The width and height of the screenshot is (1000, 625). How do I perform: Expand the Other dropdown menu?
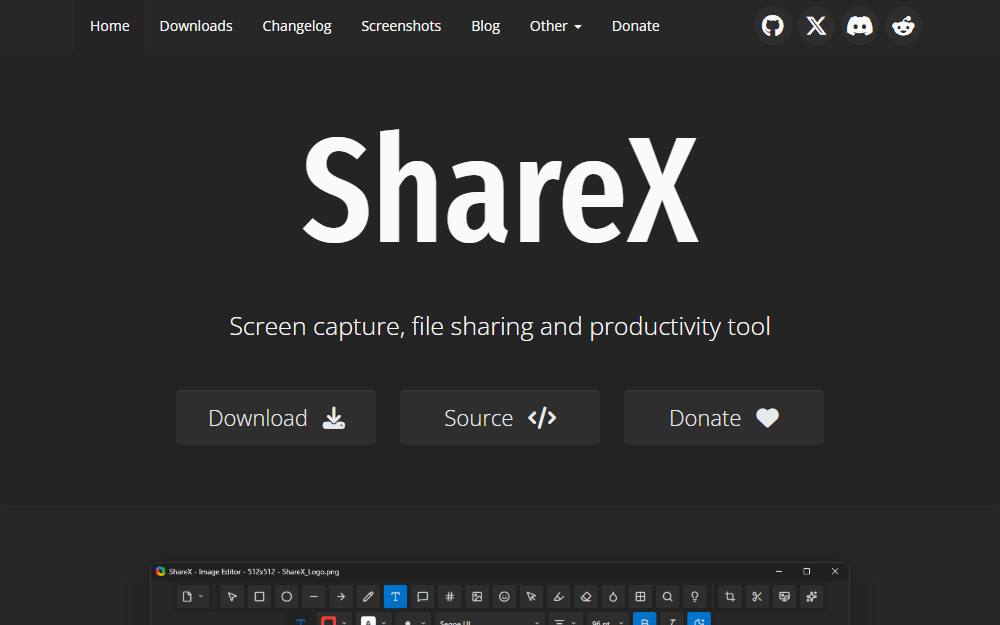pos(555,26)
